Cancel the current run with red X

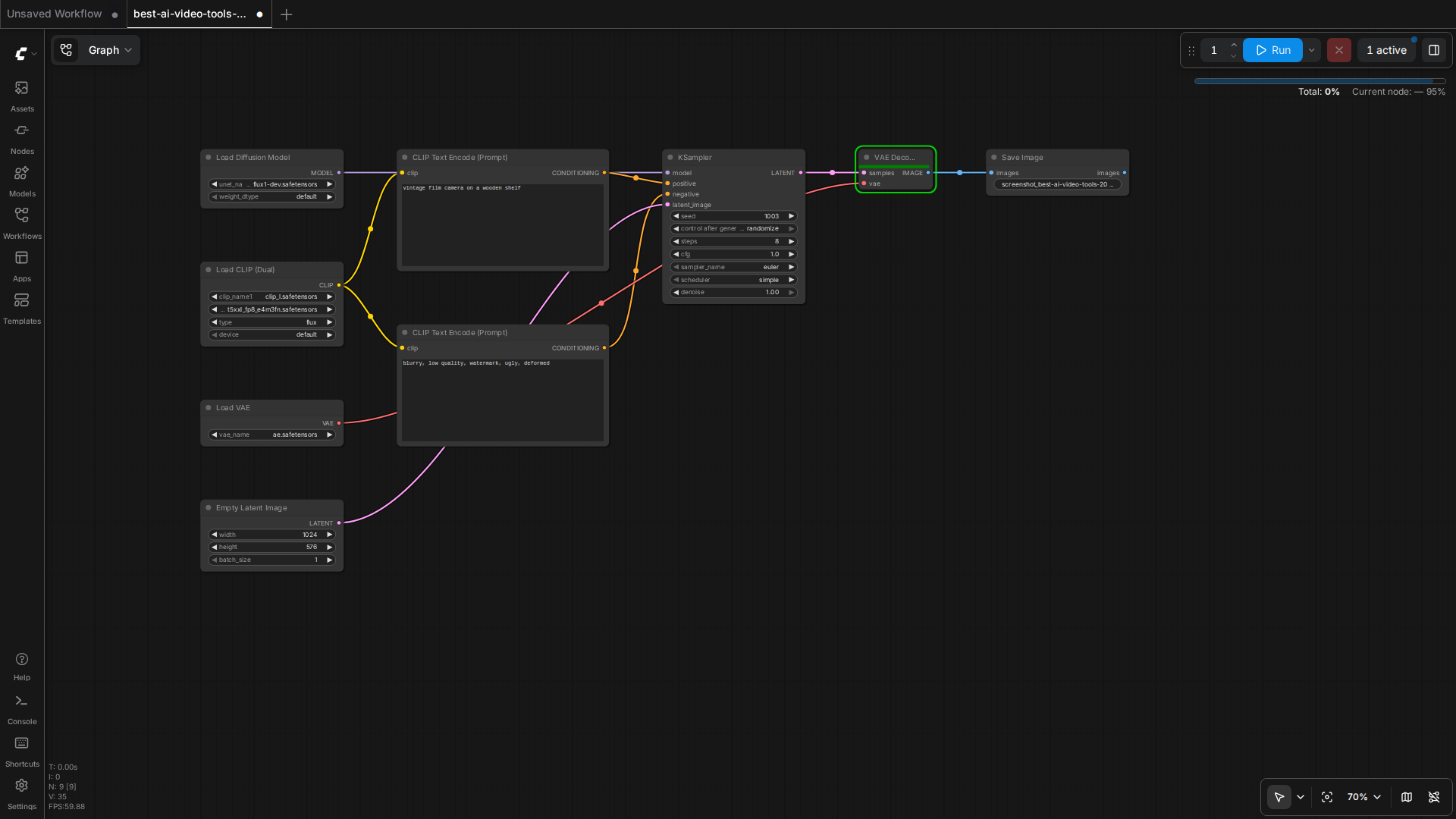pos(1338,50)
